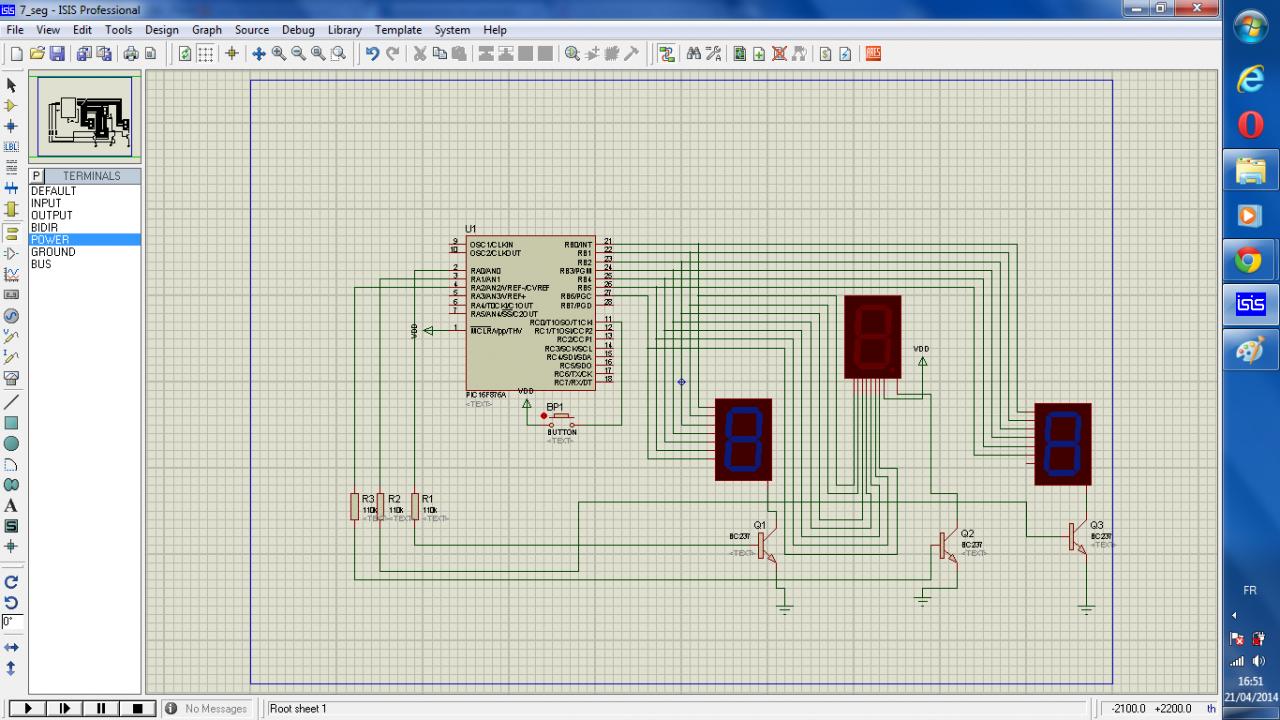
Task: Open Google Chrome from the taskbar
Action: tap(1249, 261)
